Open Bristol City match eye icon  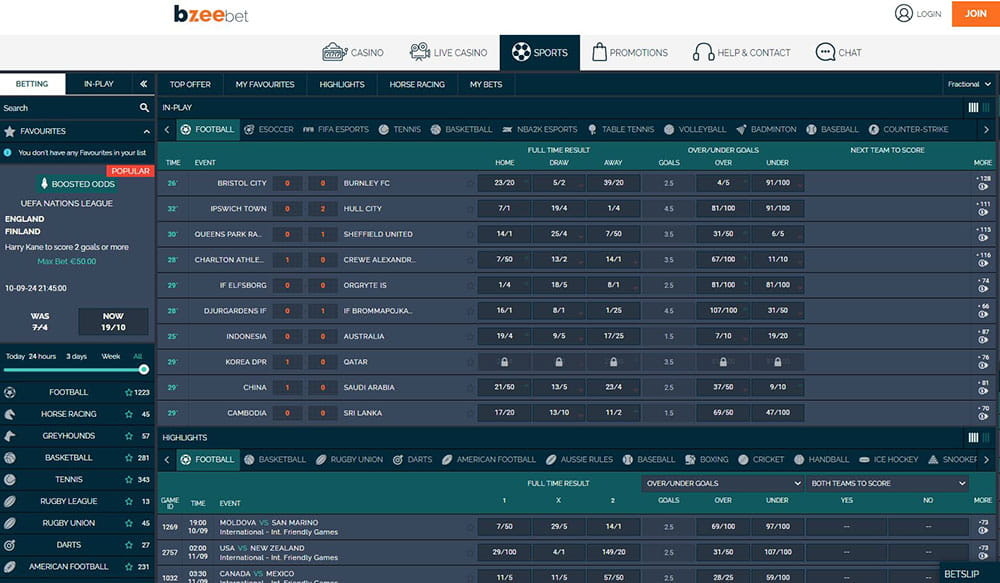tap(983, 187)
